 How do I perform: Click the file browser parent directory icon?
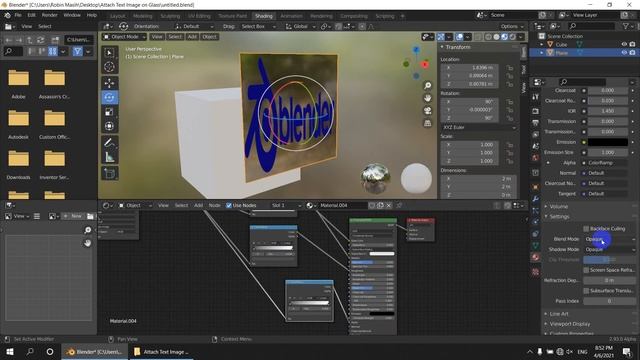[30, 40]
